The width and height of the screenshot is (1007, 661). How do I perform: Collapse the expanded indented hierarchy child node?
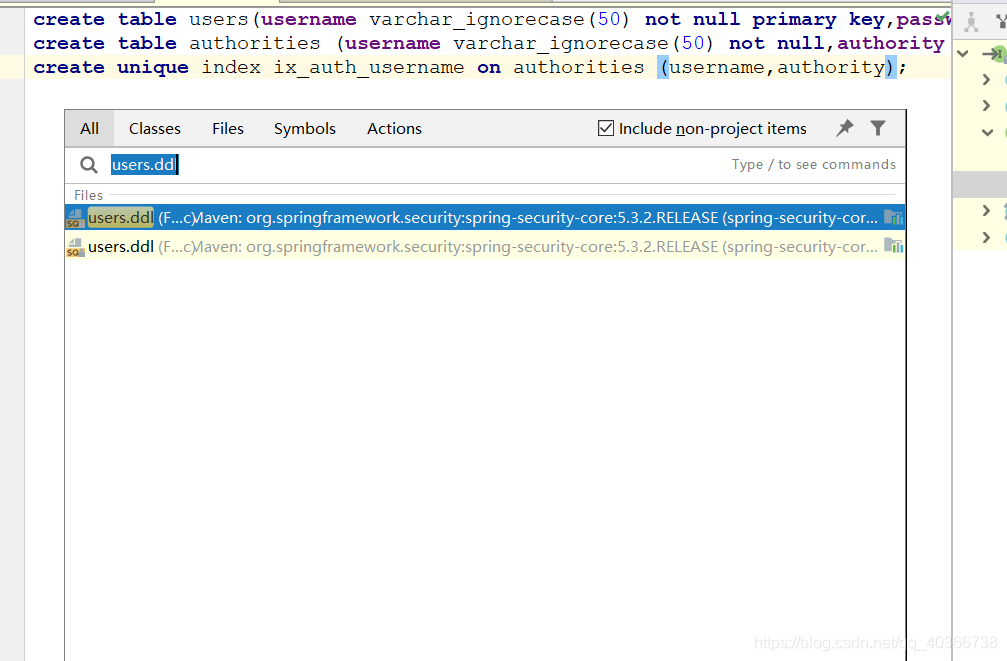(987, 132)
